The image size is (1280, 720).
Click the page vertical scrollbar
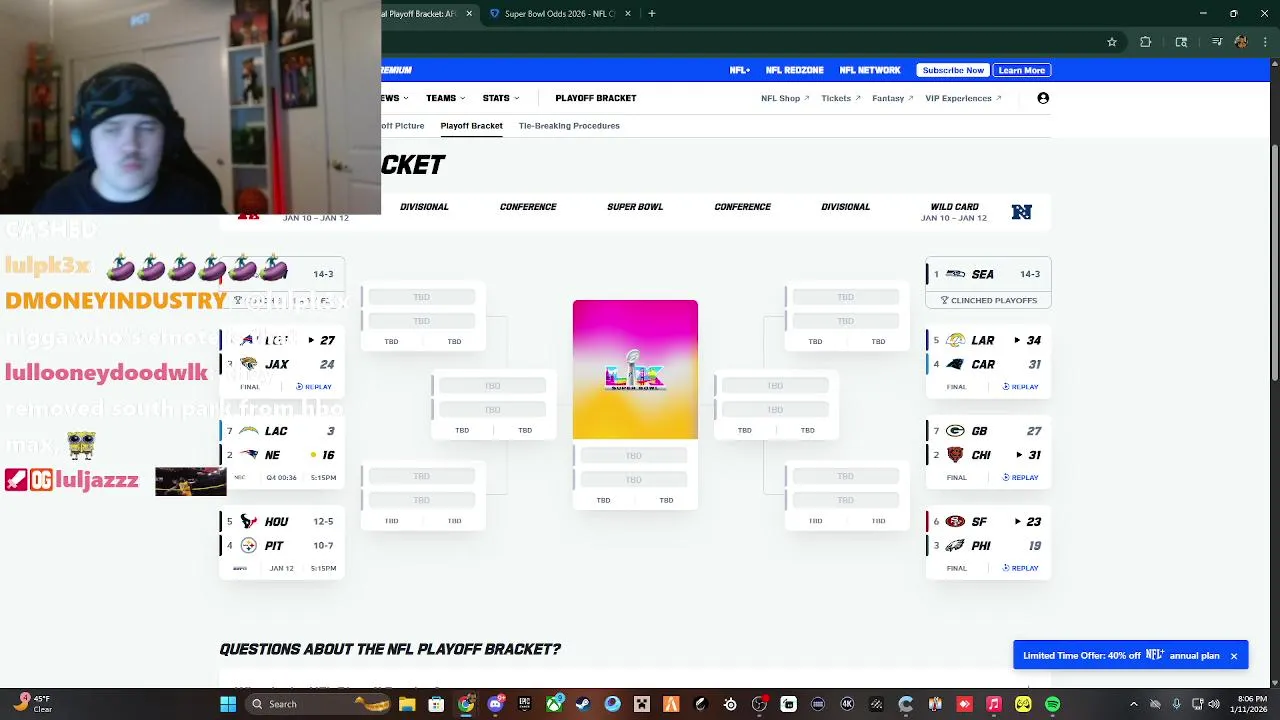point(1275,263)
